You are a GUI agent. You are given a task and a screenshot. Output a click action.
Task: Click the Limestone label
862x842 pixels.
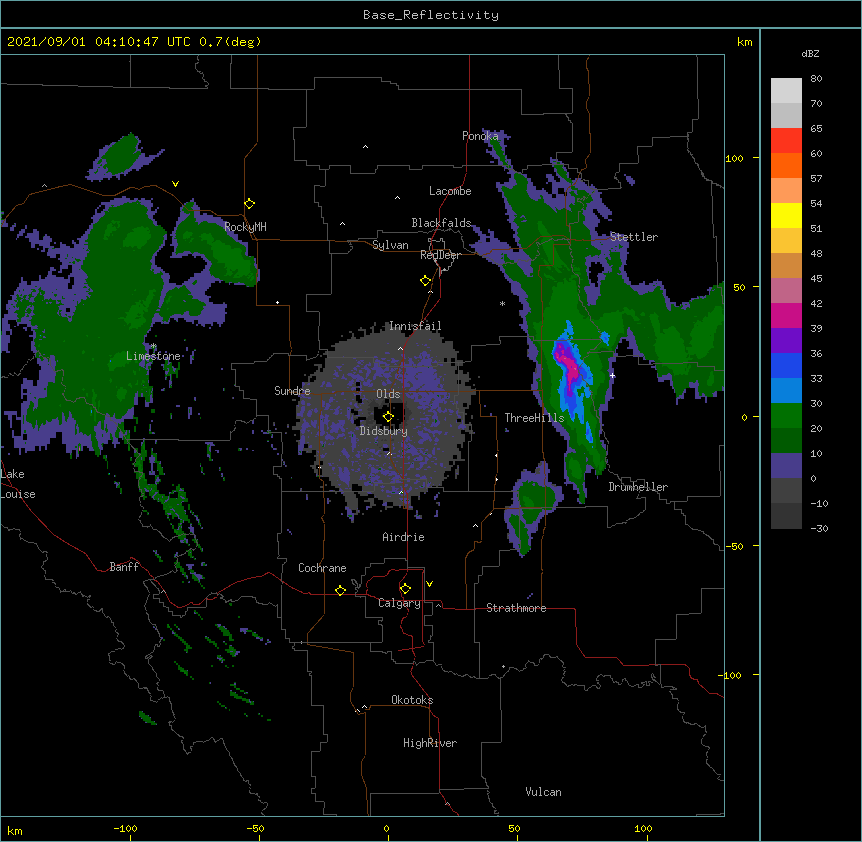coord(153,356)
